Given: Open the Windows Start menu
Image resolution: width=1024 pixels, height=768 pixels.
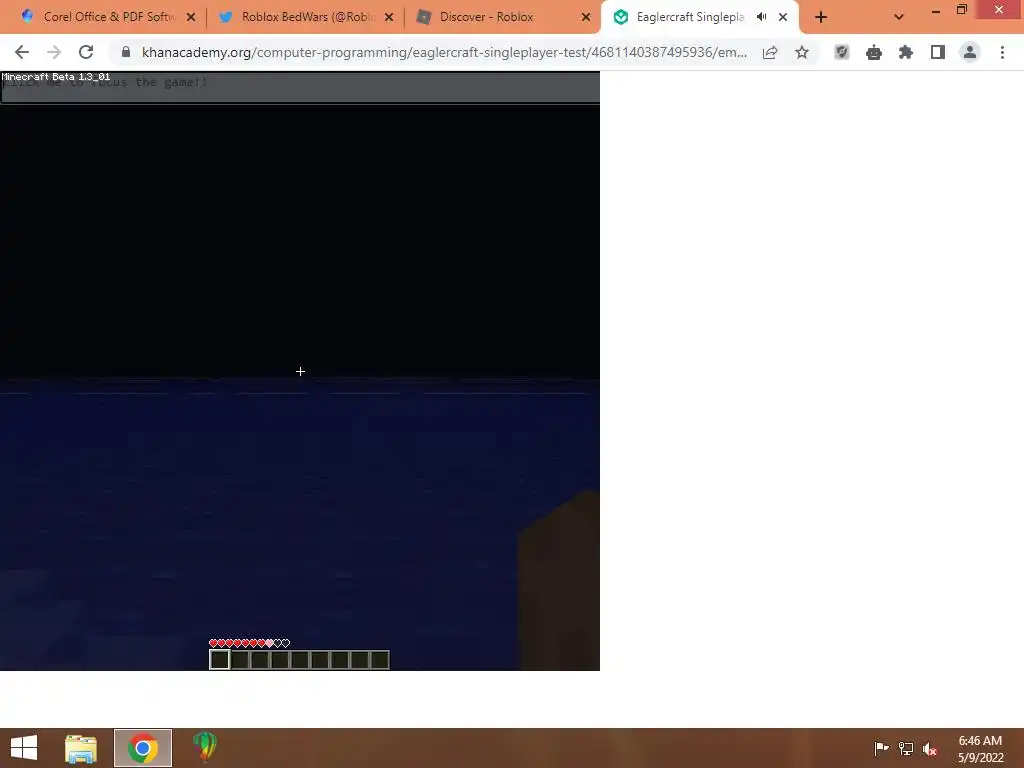Looking at the screenshot, I should [x=24, y=748].
